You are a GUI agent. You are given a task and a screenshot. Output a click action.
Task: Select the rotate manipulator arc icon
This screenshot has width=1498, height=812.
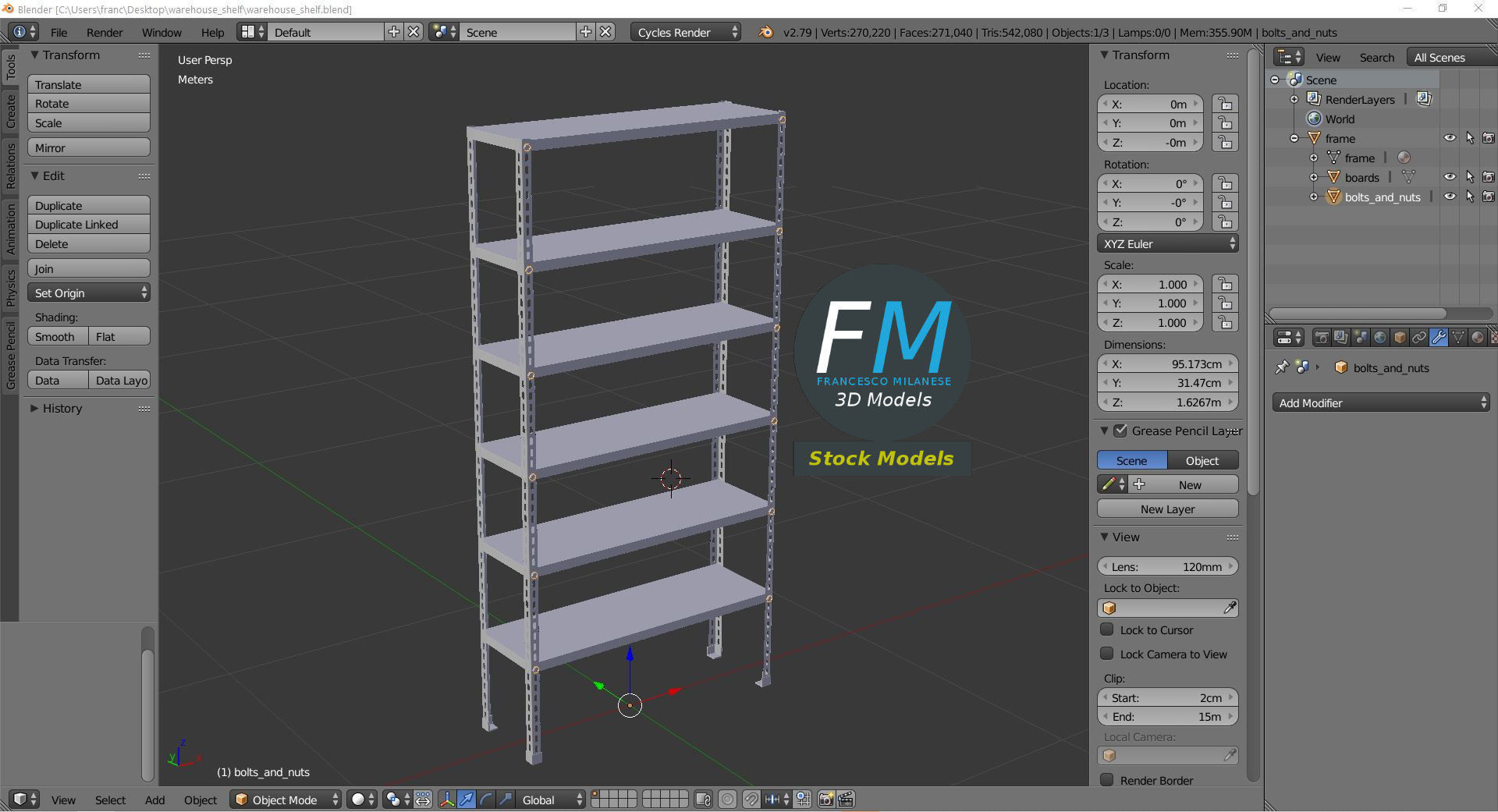pyautogui.click(x=486, y=800)
